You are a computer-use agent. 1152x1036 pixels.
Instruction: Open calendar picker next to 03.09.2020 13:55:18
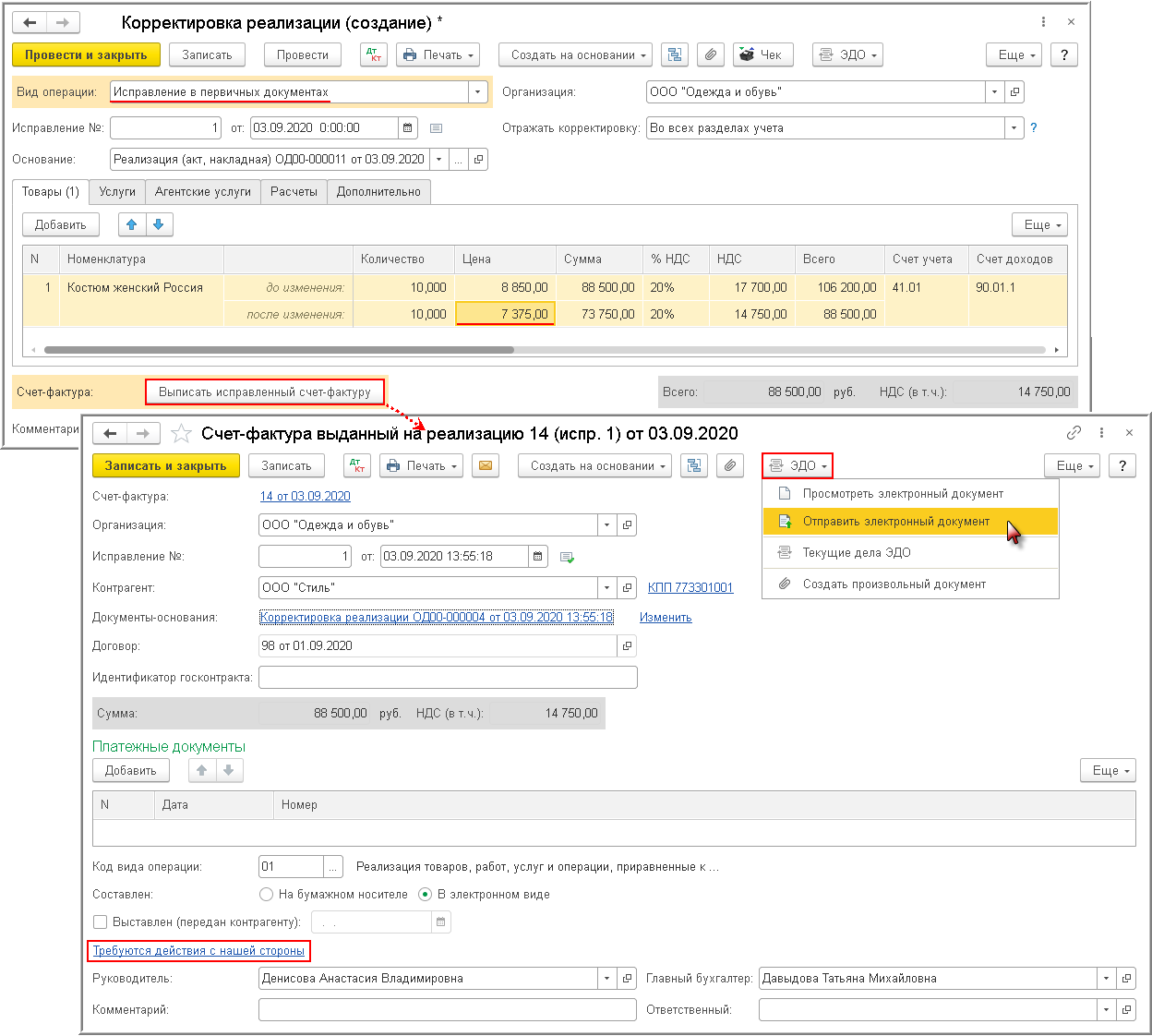click(537, 557)
